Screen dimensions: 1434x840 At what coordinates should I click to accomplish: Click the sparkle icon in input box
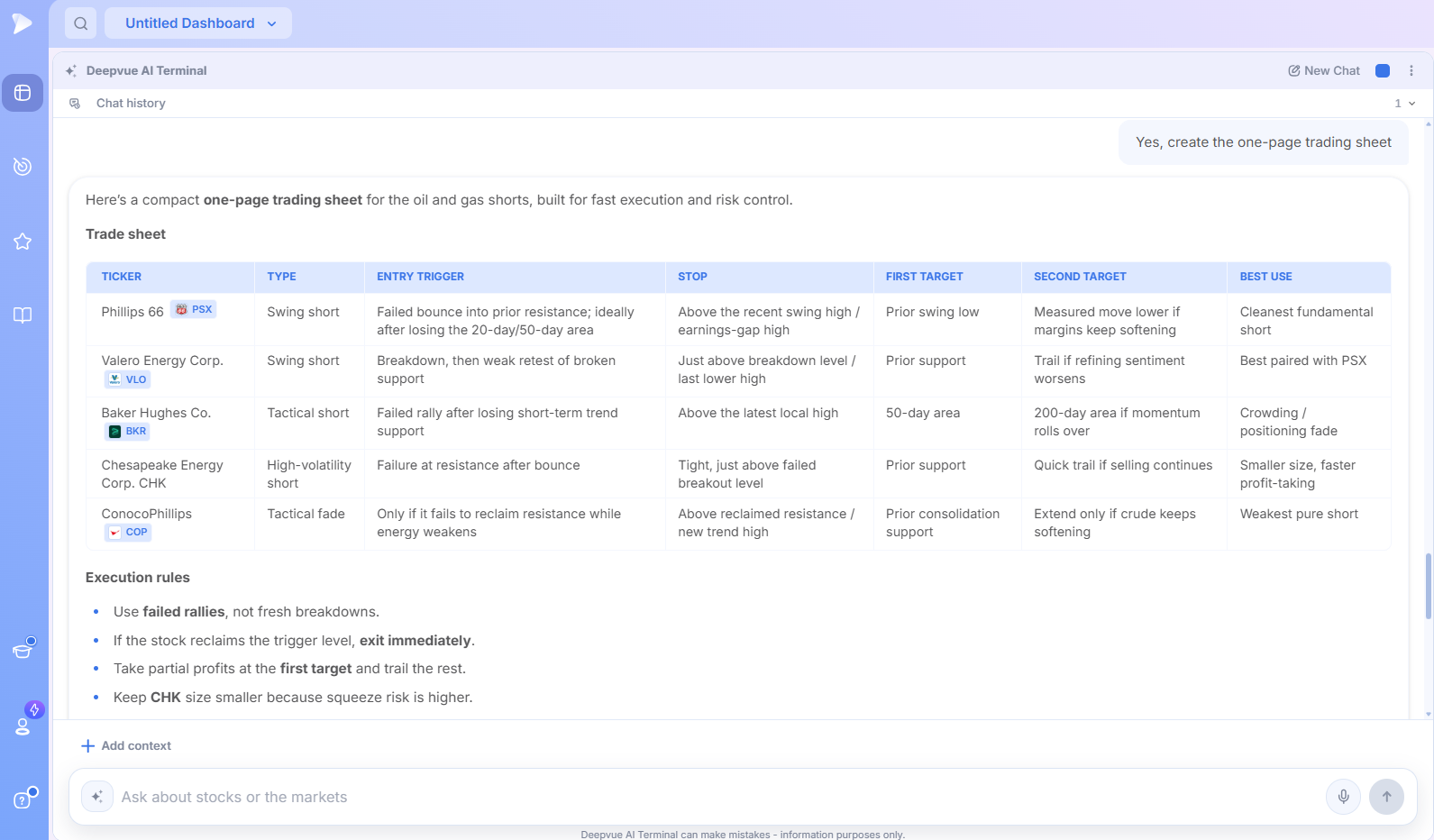(x=97, y=797)
